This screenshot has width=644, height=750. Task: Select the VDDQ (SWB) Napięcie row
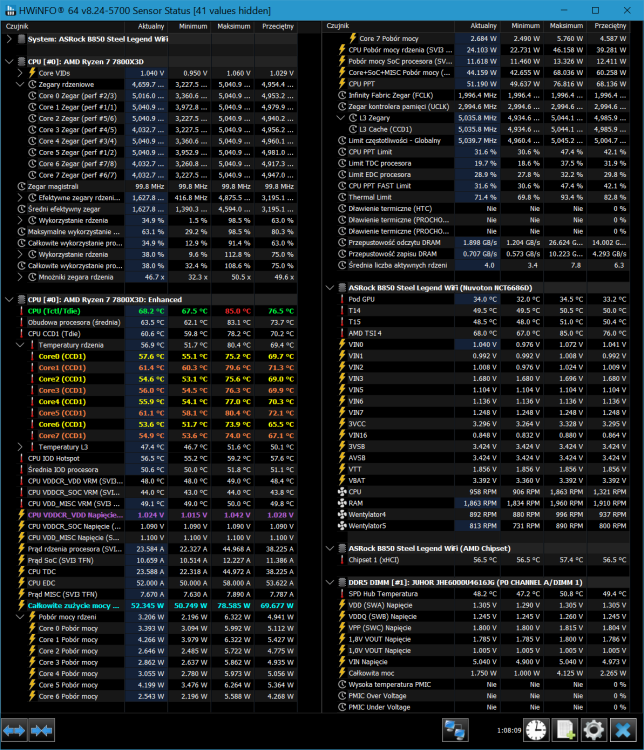pyautogui.click(x=477, y=617)
